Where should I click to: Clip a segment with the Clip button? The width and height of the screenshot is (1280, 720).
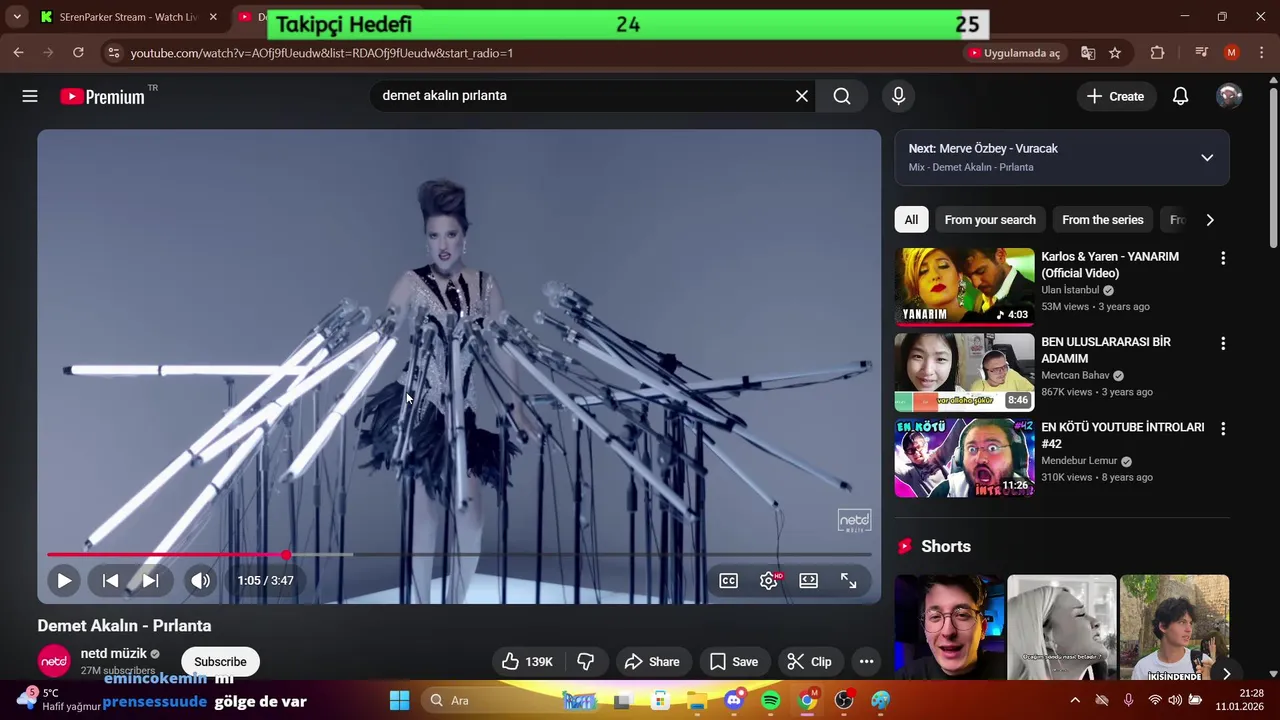tap(810, 661)
